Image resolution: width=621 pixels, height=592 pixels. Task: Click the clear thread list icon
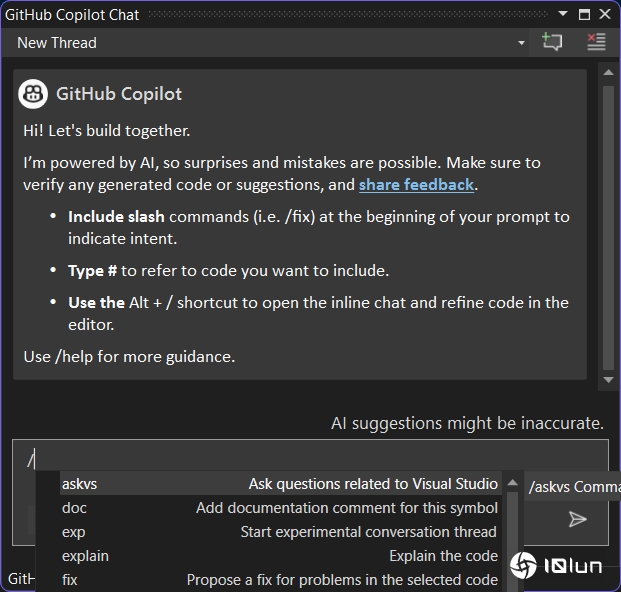coord(596,42)
